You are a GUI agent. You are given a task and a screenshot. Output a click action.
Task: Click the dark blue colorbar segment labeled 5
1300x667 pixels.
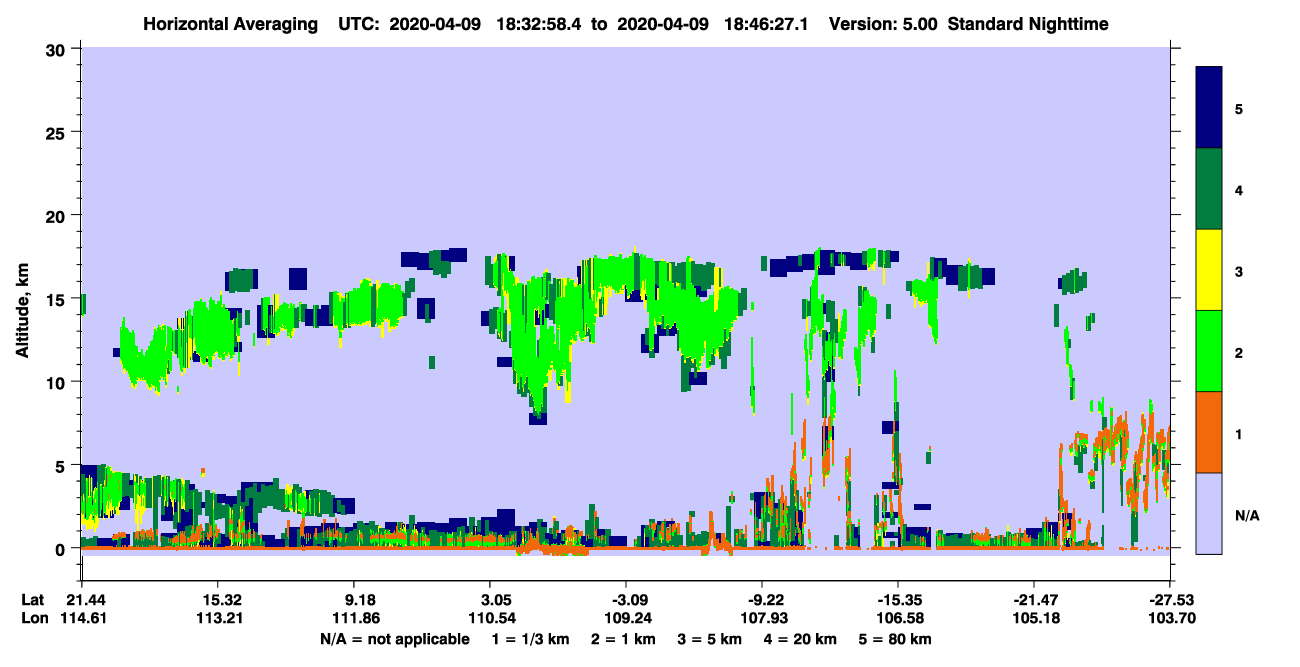click(1209, 108)
